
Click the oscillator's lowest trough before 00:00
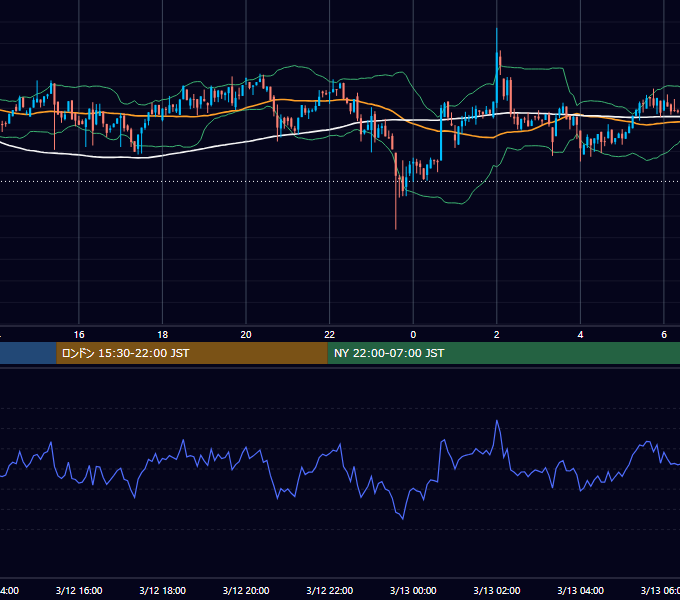point(403,518)
